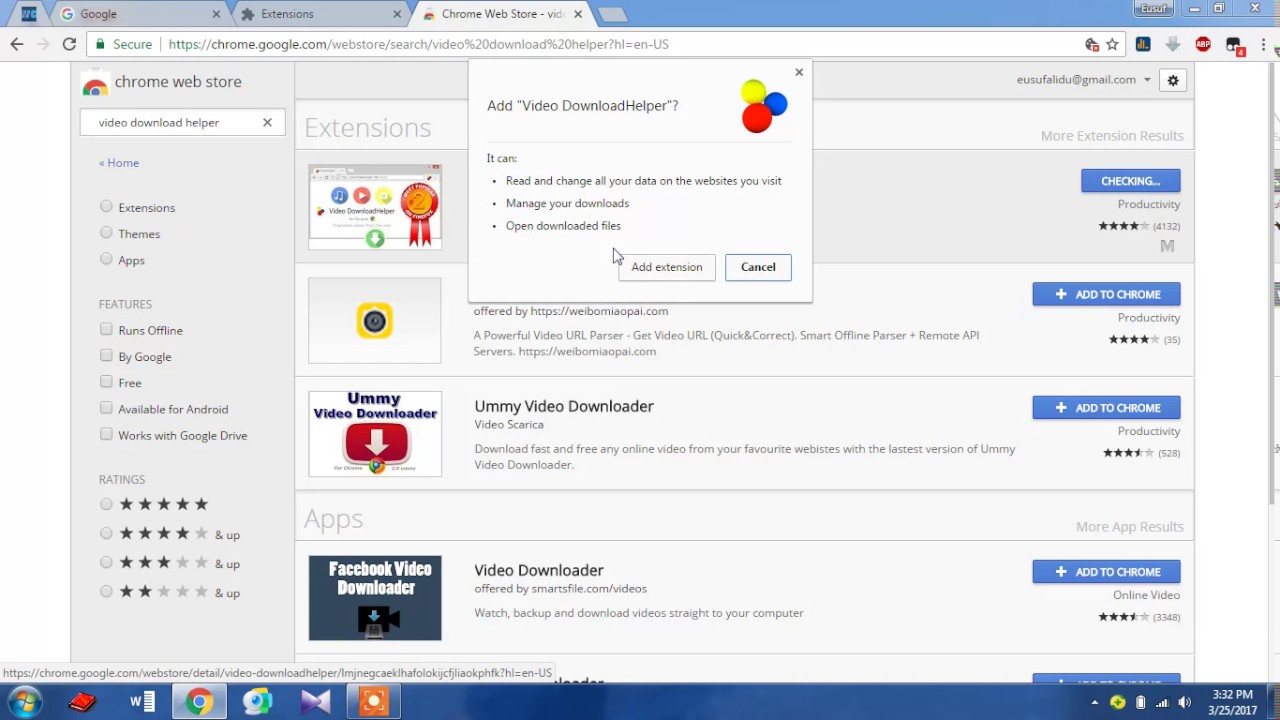This screenshot has height=720, width=1280.
Task: Select the five stars rating filter
Action: (x=106, y=504)
